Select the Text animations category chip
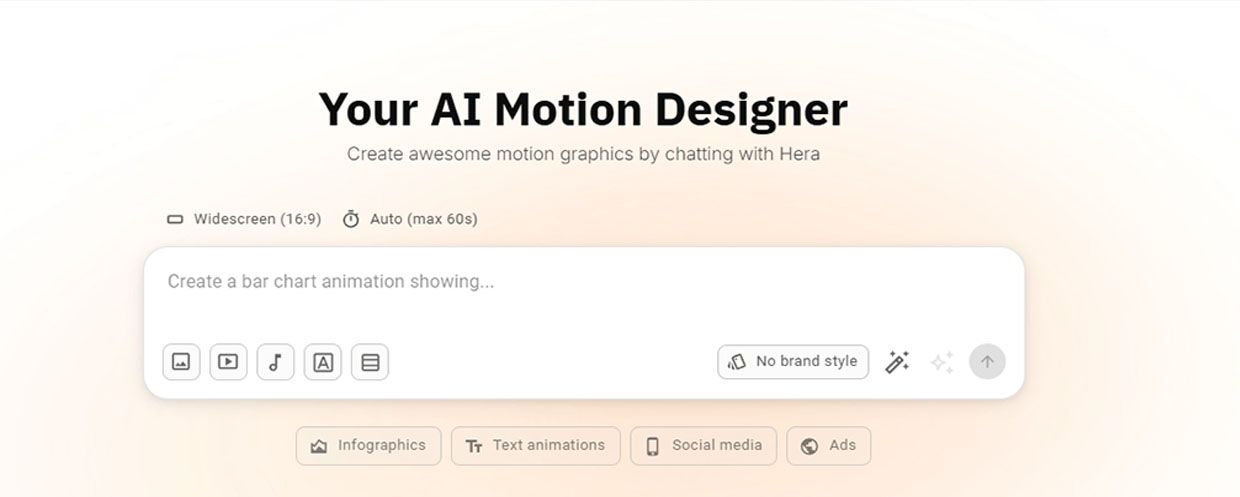1240x497 pixels. click(536, 446)
